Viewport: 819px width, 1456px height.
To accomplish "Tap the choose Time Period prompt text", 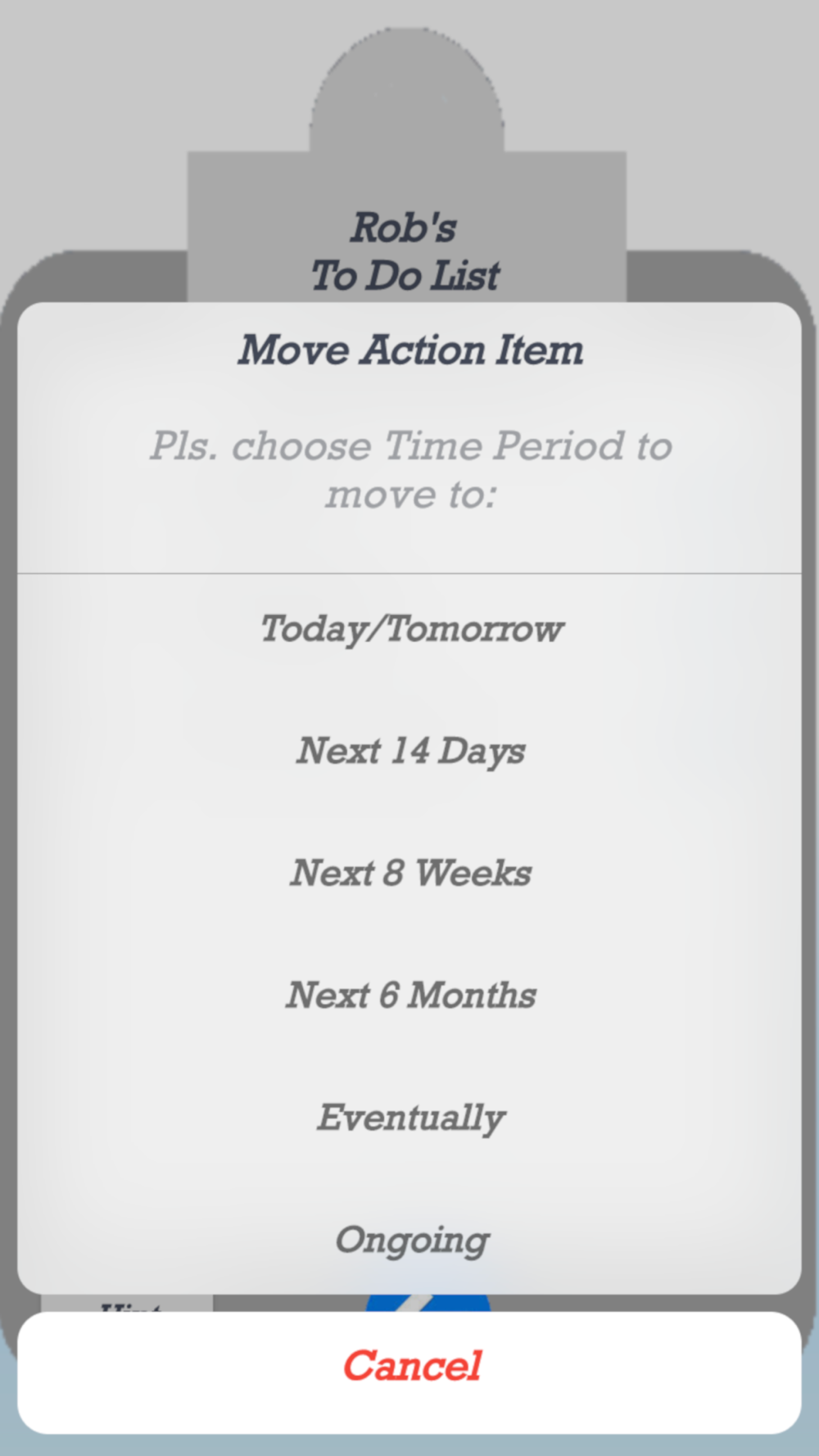I will point(409,469).
